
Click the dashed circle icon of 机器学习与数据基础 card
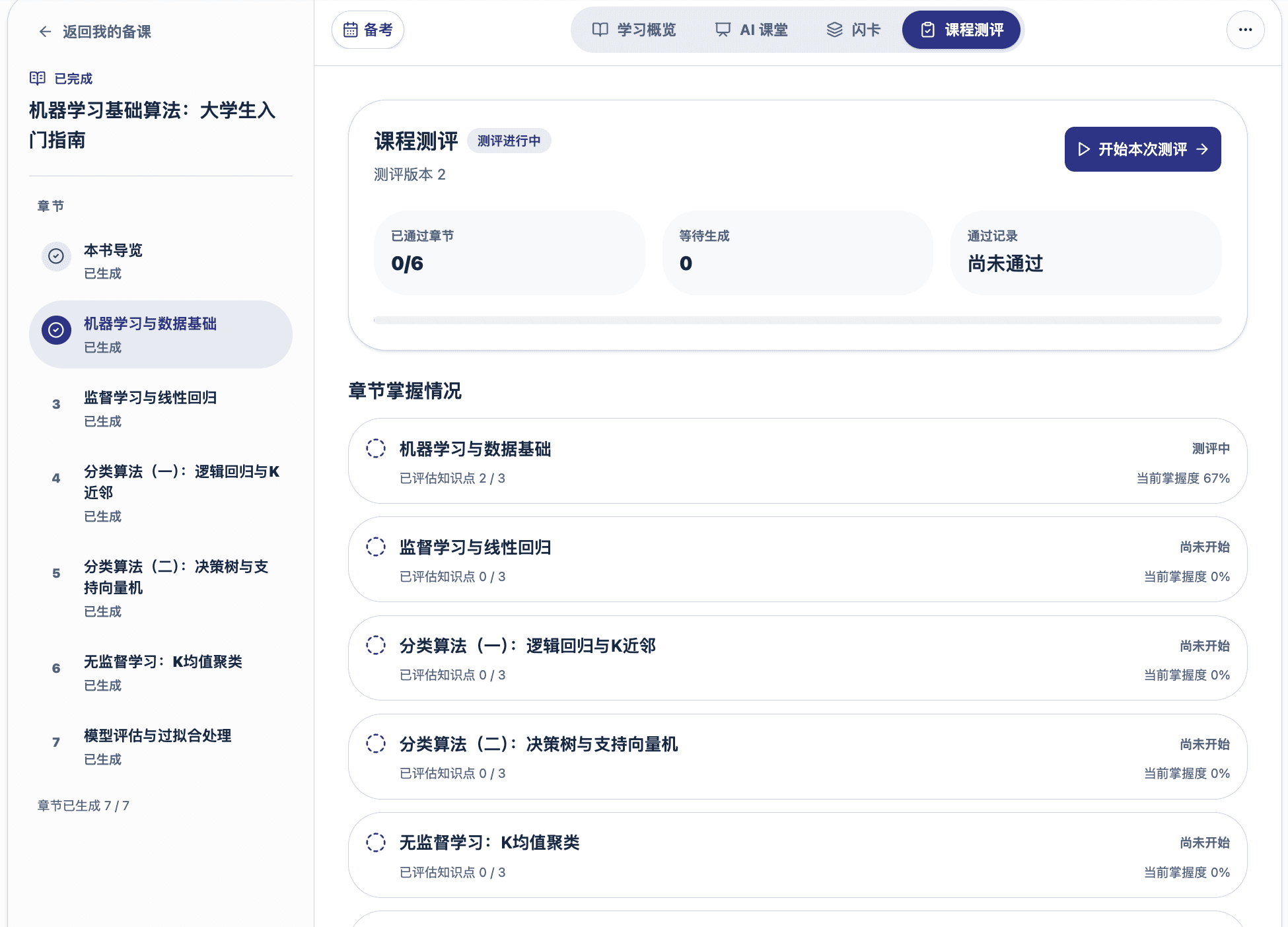(x=376, y=448)
